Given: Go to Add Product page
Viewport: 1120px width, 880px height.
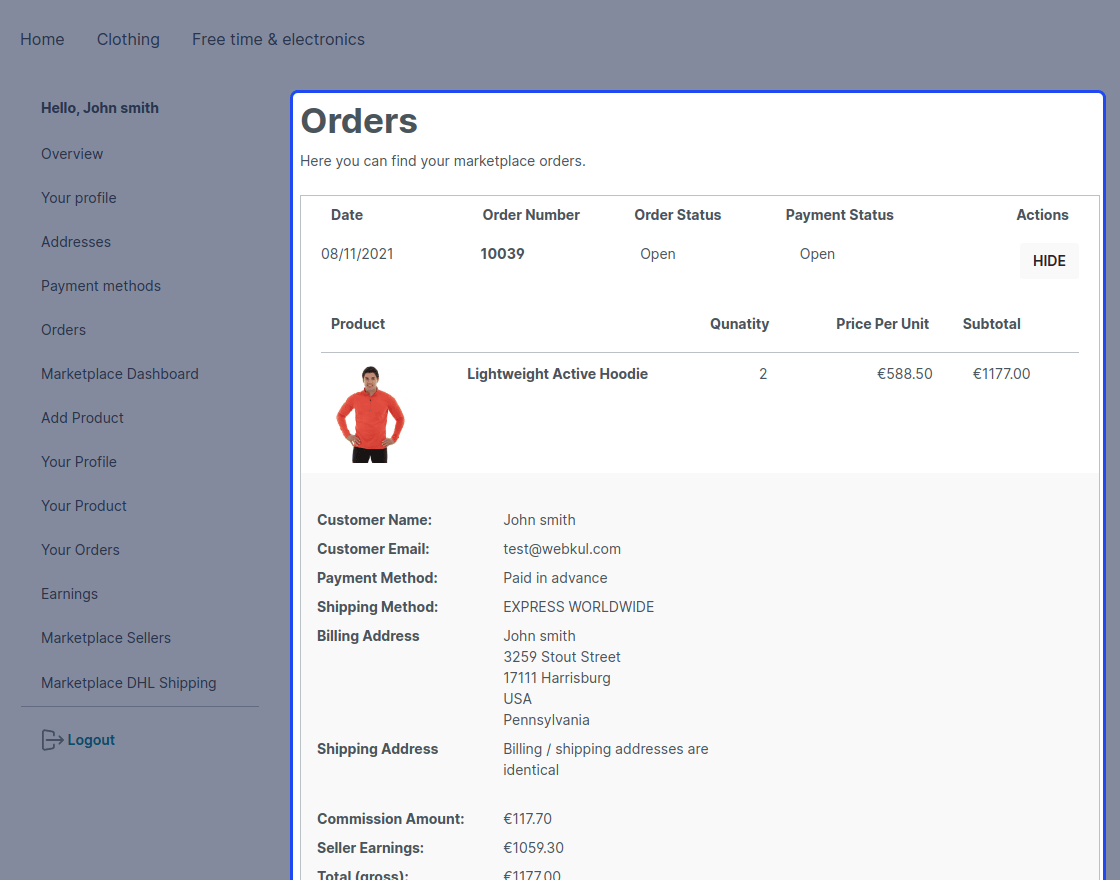Looking at the screenshot, I should (82, 418).
